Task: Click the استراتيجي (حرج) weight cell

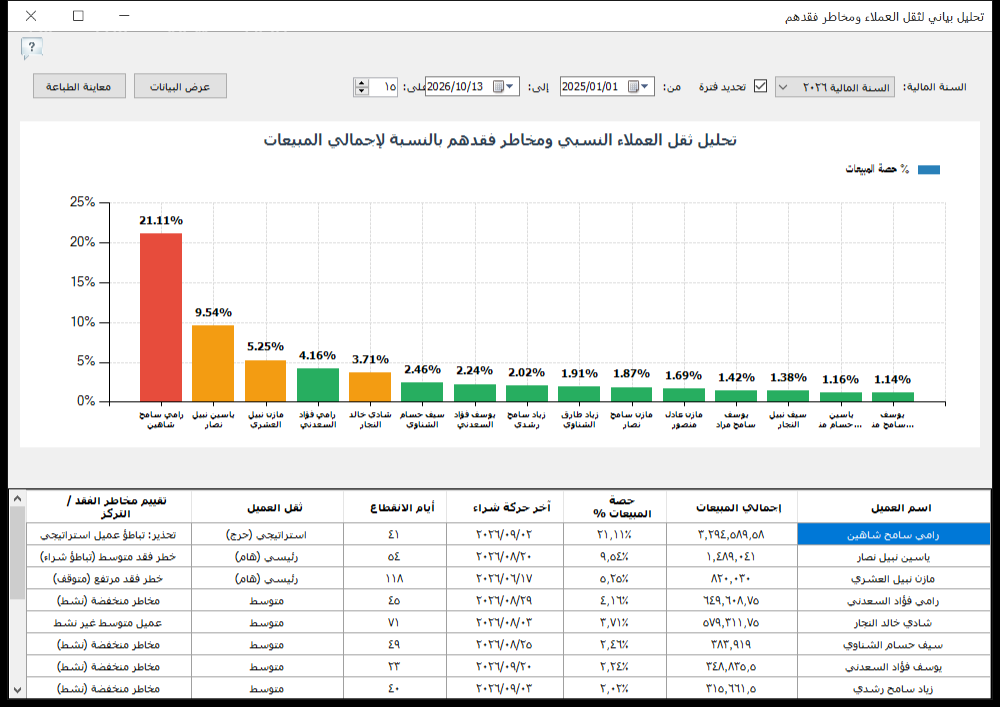Action: click(x=267, y=535)
